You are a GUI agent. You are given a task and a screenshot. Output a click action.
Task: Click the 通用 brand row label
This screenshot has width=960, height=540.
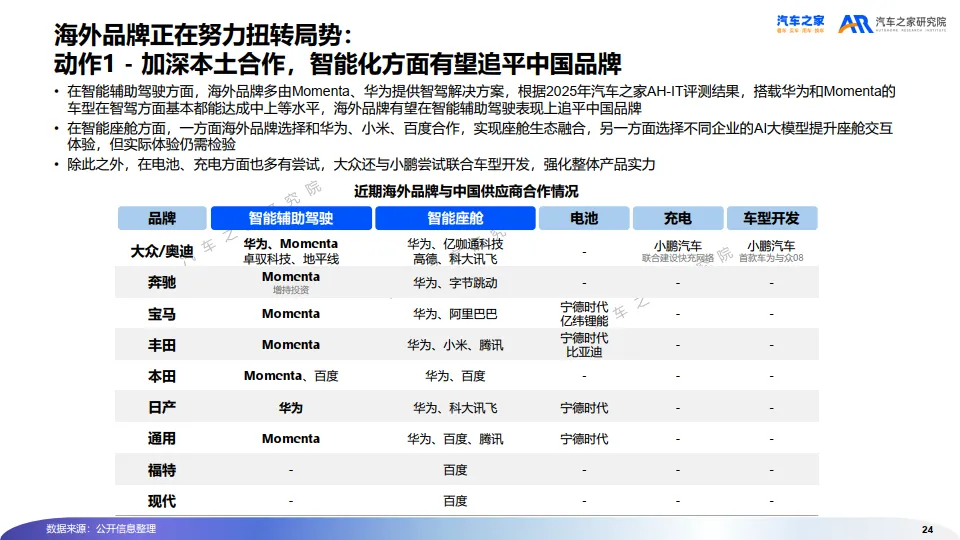tap(162, 438)
